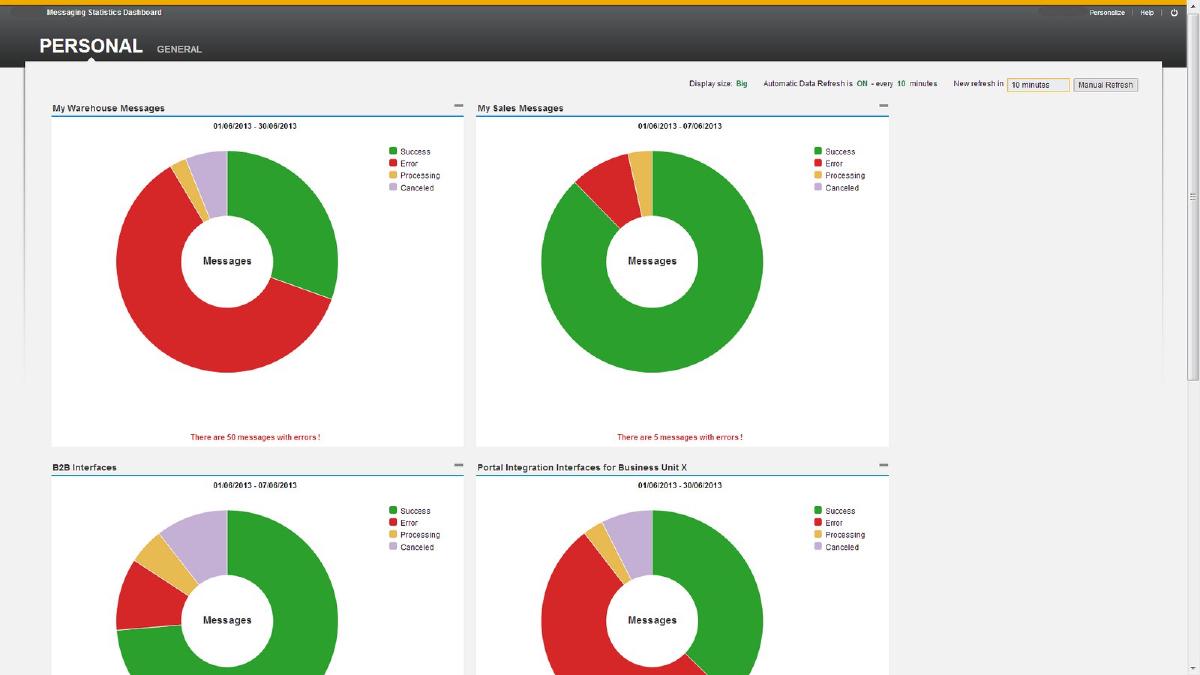The width and height of the screenshot is (1200, 675).
Task: Select the PERSONAL tab
Action: tap(91, 46)
